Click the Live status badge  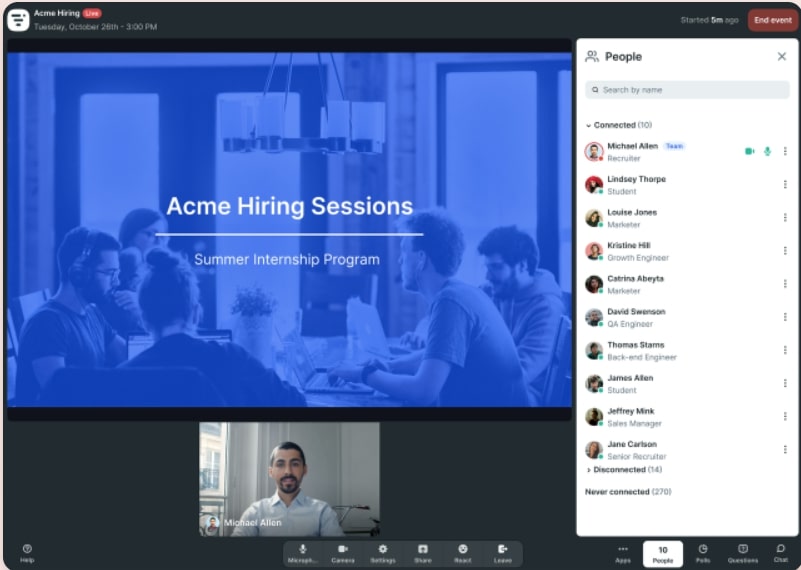92,13
